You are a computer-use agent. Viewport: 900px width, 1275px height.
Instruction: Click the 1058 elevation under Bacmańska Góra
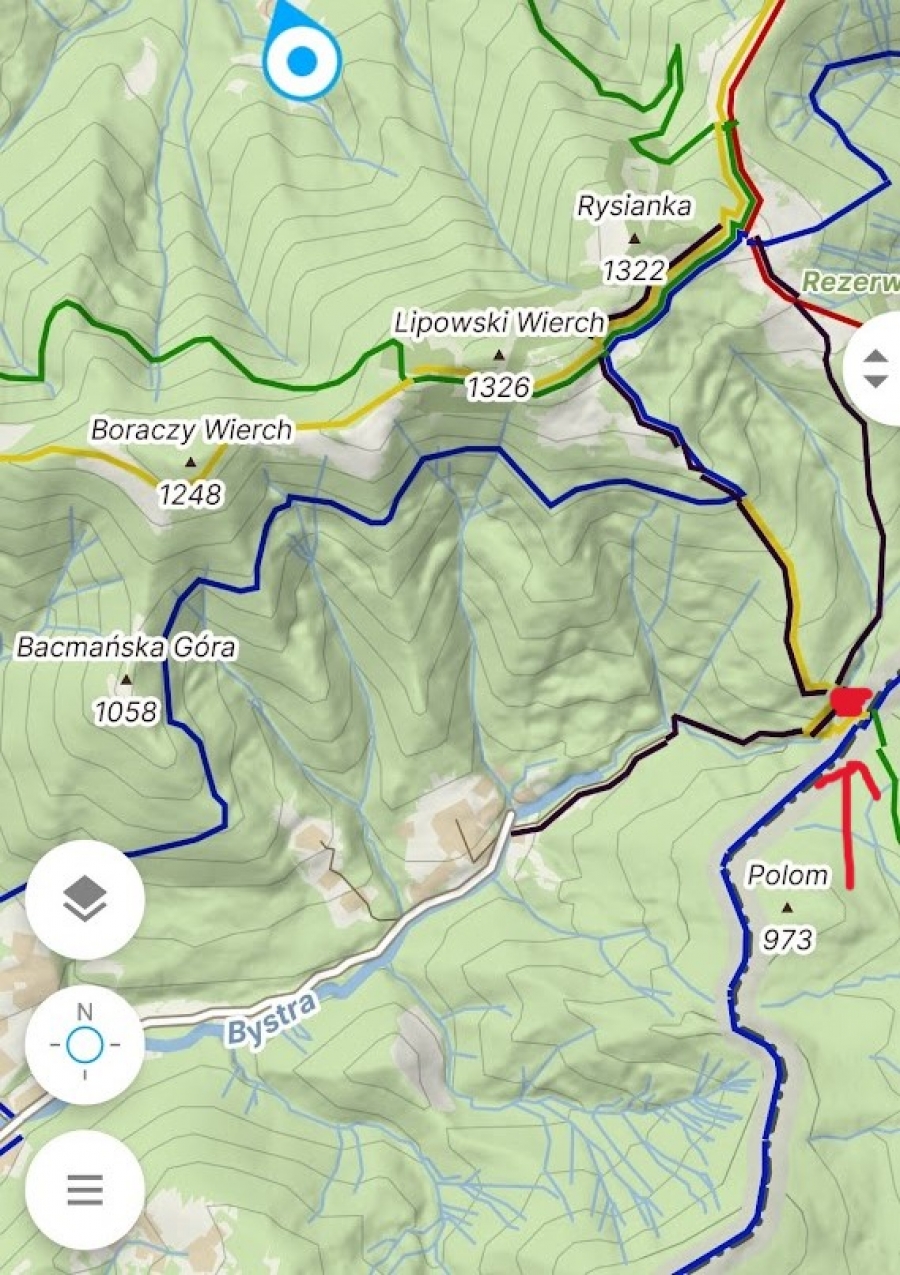point(126,712)
